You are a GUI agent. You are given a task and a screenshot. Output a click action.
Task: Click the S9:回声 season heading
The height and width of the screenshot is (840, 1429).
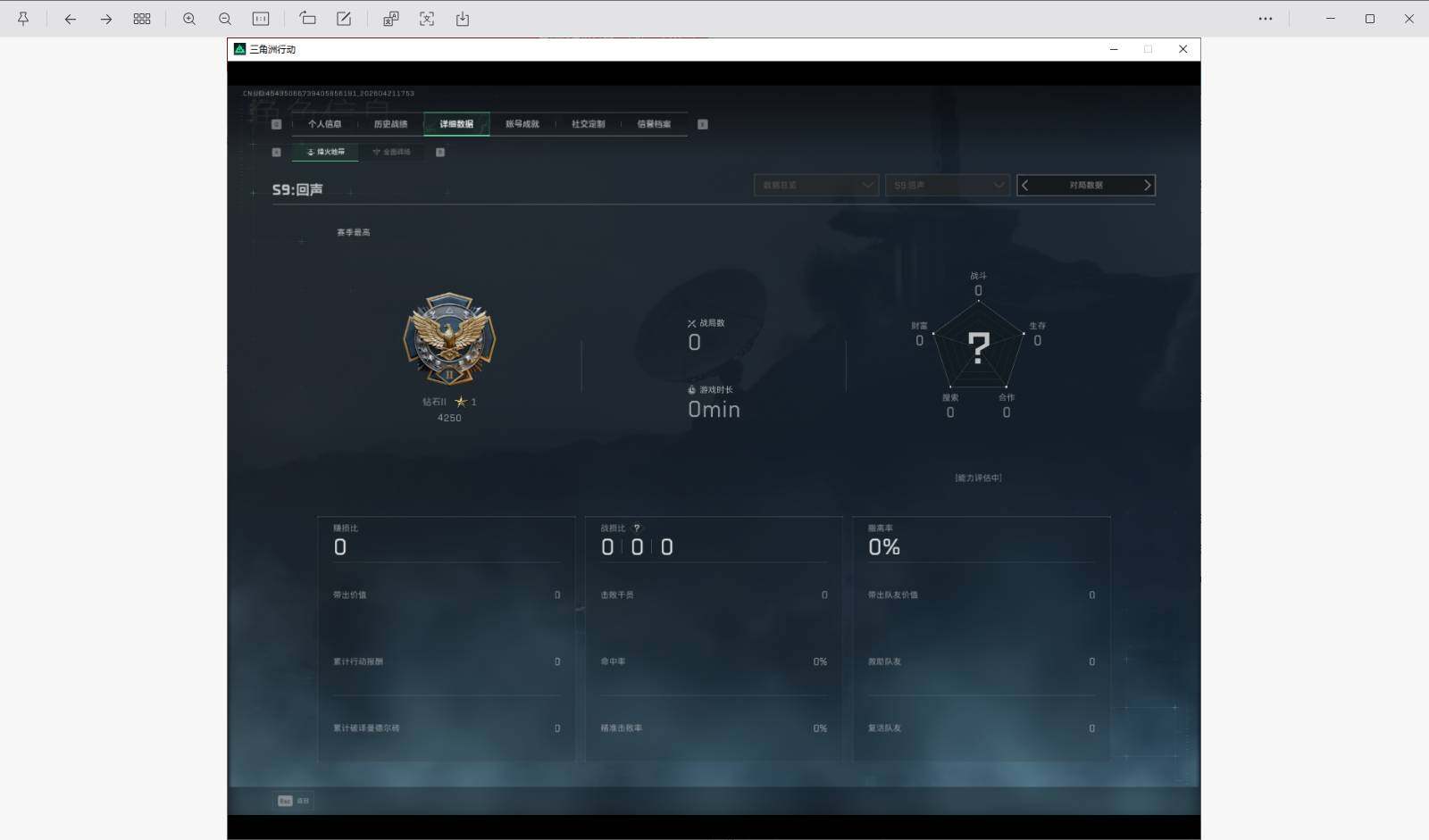pyautogui.click(x=297, y=189)
